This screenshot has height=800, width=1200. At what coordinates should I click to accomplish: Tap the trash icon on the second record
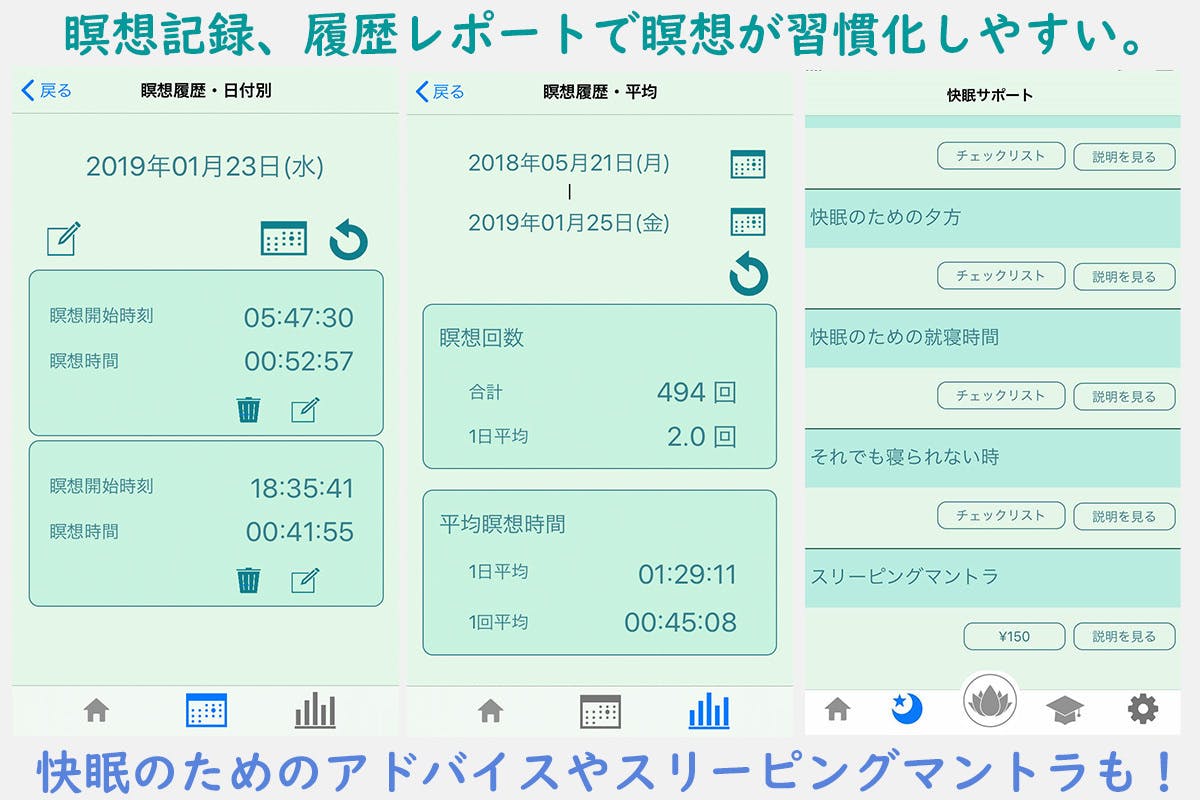[248, 579]
